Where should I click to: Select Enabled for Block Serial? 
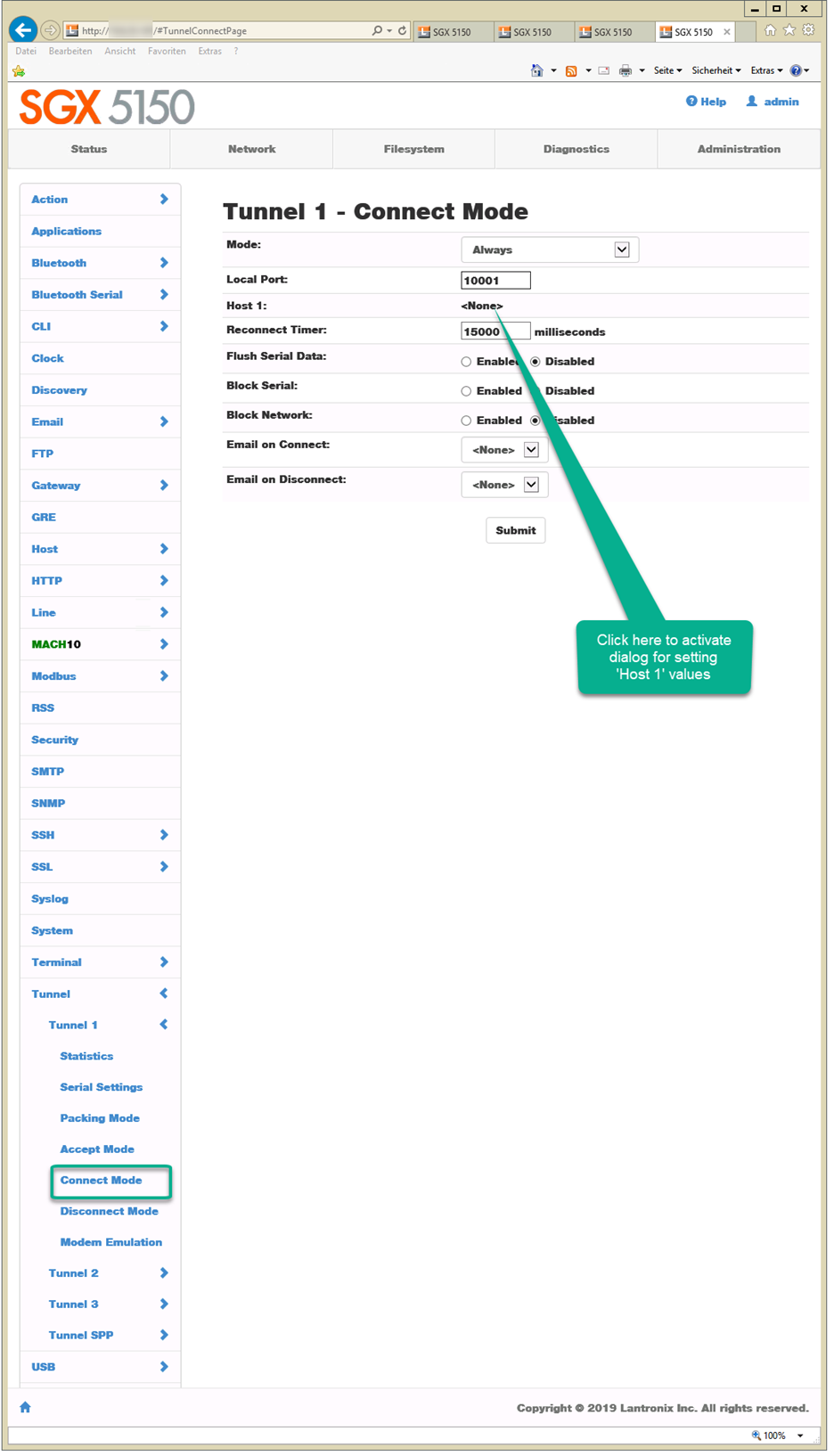466,391
